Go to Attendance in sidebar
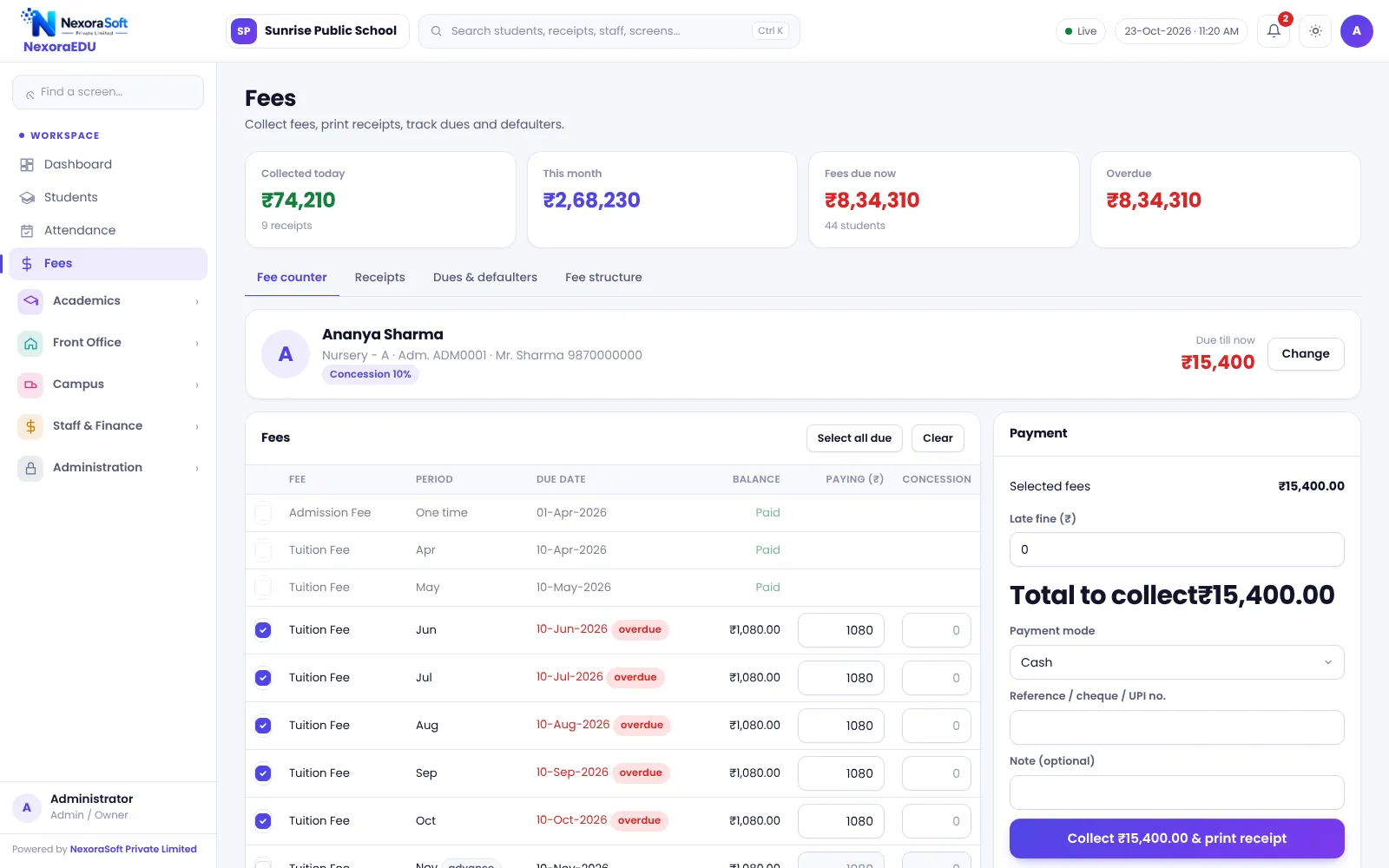The height and width of the screenshot is (868, 1389). point(109,231)
